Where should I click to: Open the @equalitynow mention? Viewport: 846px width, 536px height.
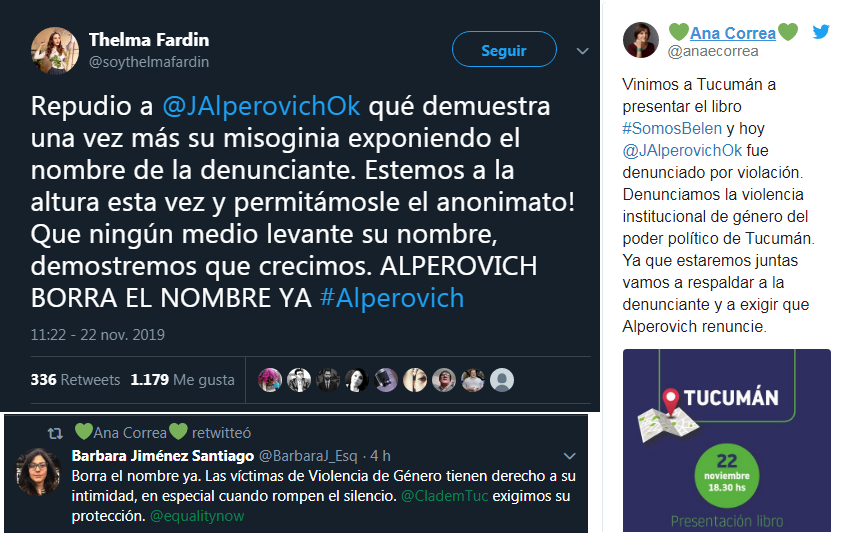click(x=197, y=516)
